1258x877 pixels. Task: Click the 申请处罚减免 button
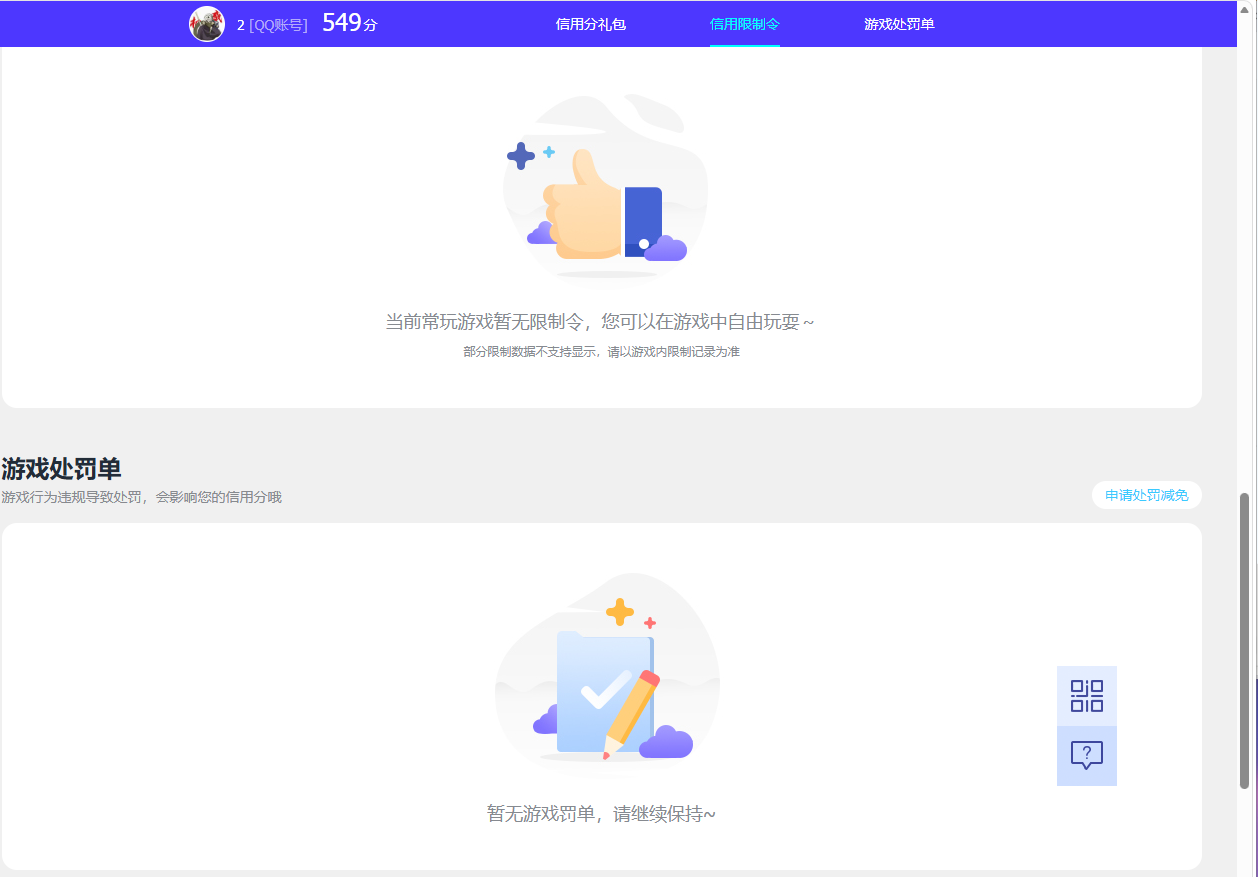1147,495
